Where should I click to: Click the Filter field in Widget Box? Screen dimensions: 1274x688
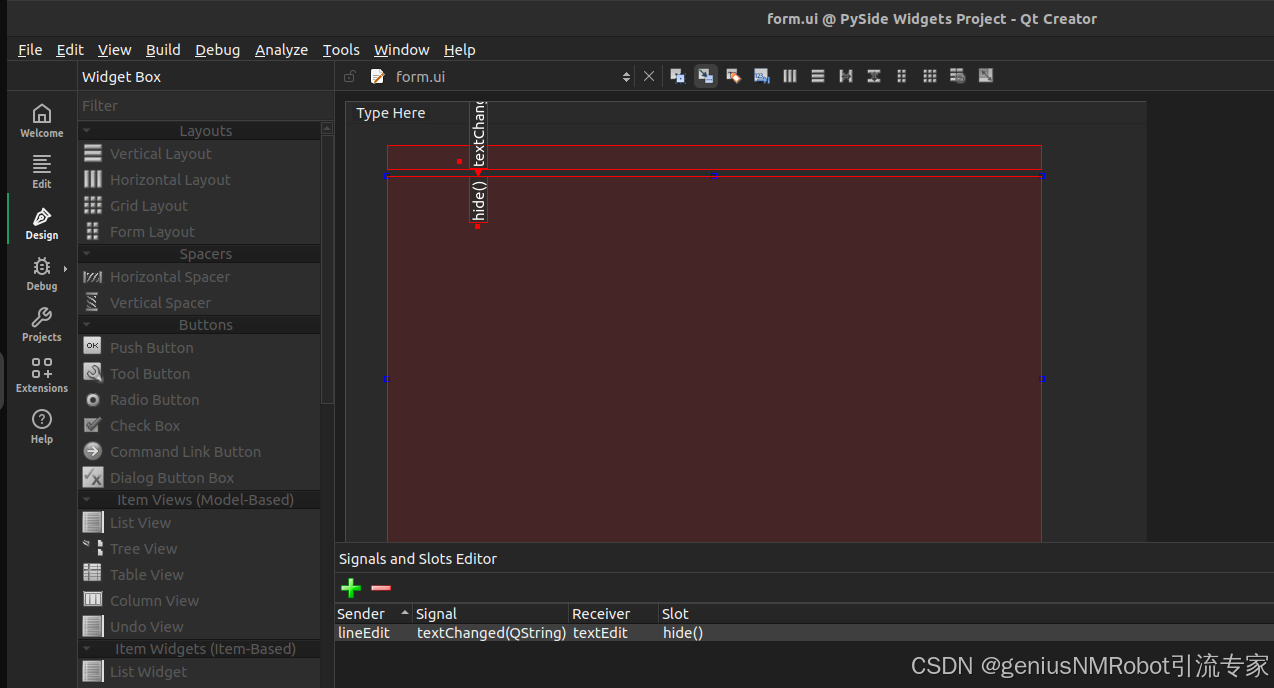[x=200, y=105]
